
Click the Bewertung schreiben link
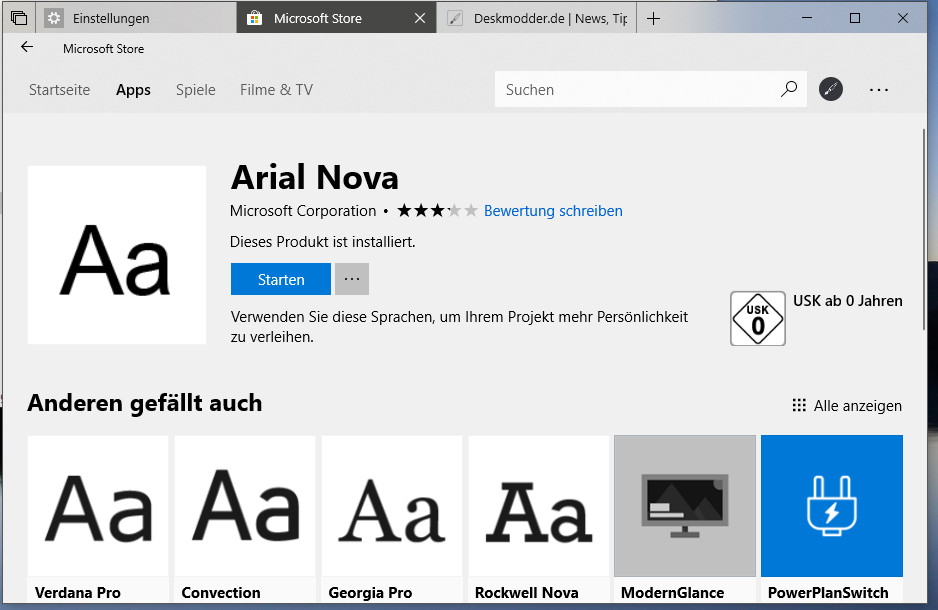click(553, 211)
